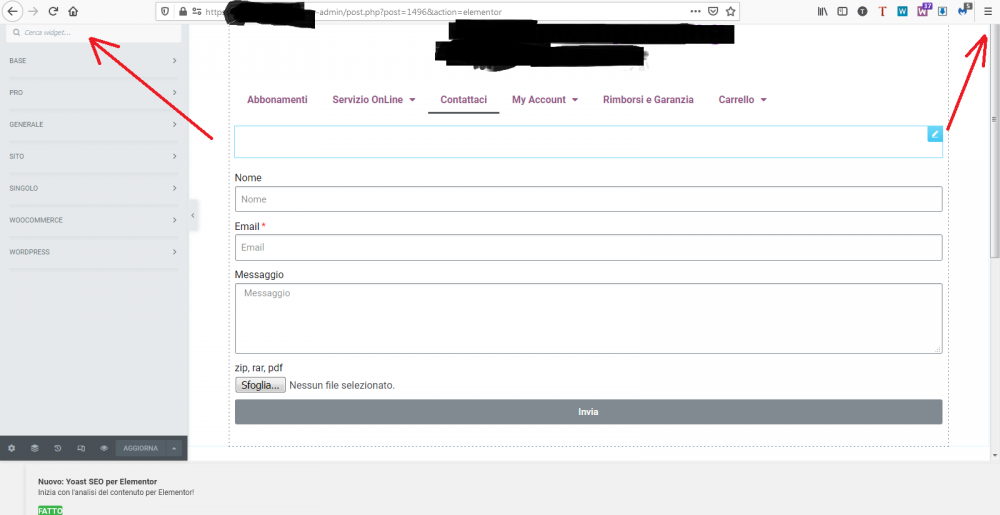
Task: Click 'Nessun file selezionato.' text
Action: (x=342, y=385)
